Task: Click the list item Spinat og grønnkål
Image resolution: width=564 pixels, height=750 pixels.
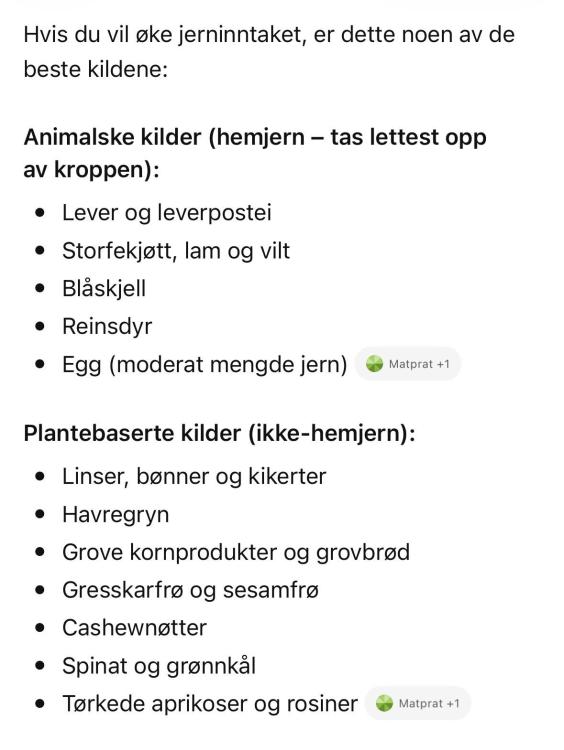Action: point(159,666)
